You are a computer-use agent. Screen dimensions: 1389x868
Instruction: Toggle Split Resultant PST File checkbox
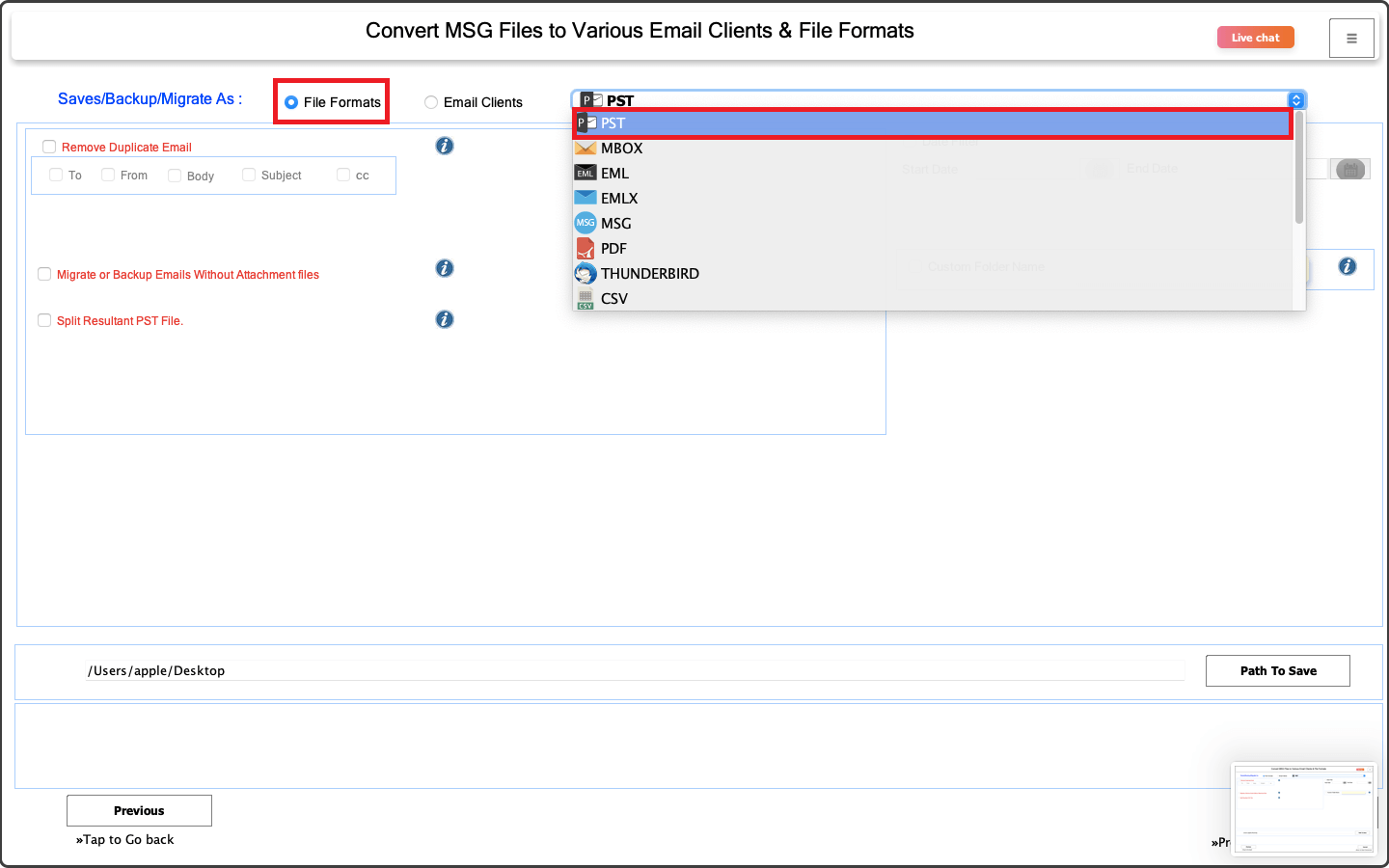pos(44,320)
